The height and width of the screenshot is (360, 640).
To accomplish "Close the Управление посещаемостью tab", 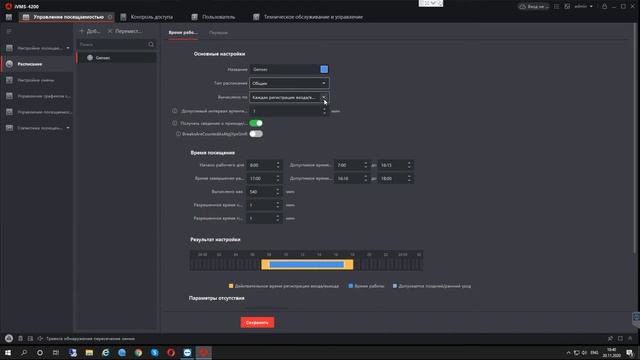I will coord(110,17).
